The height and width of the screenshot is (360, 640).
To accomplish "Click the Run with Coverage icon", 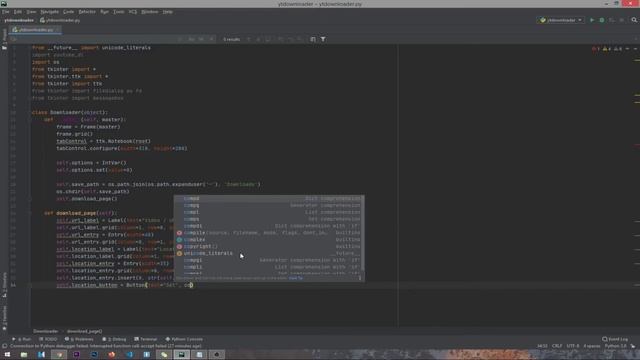I will coord(611,20).
